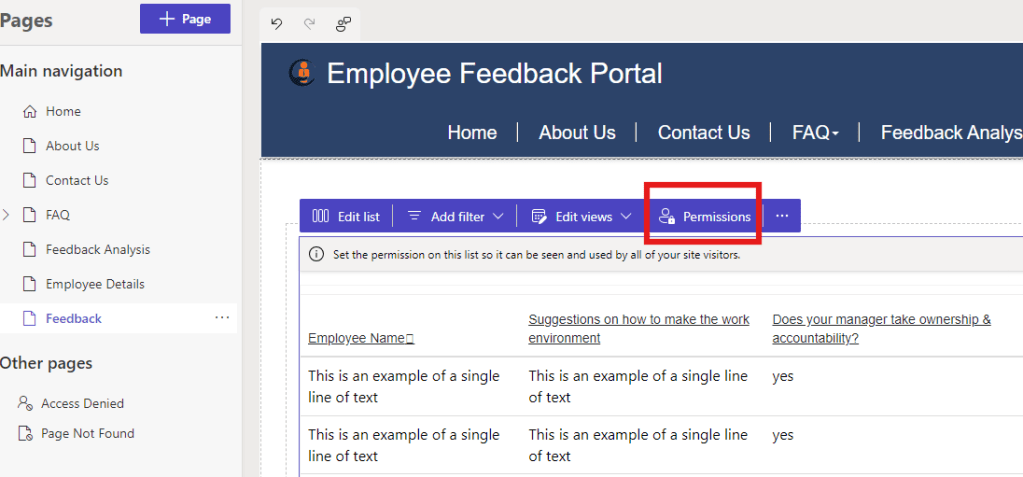The height and width of the screenshot is (477, 1023).
Task: Expand the FAQ menu in site header
Action: point(815,133)
